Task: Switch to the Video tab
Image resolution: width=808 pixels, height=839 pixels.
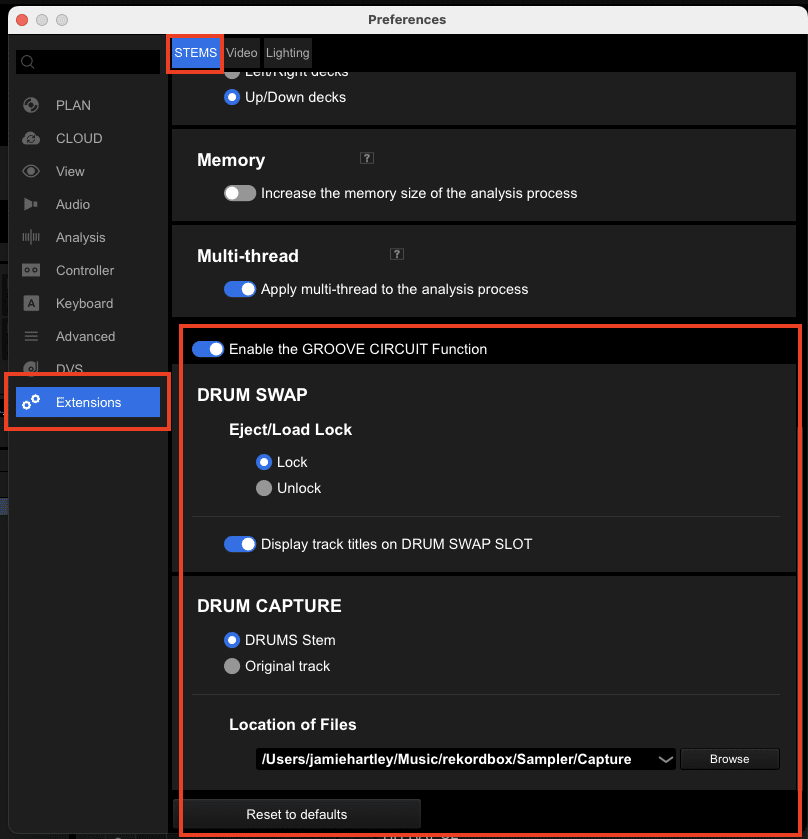Action: click(x=241, y=53)
